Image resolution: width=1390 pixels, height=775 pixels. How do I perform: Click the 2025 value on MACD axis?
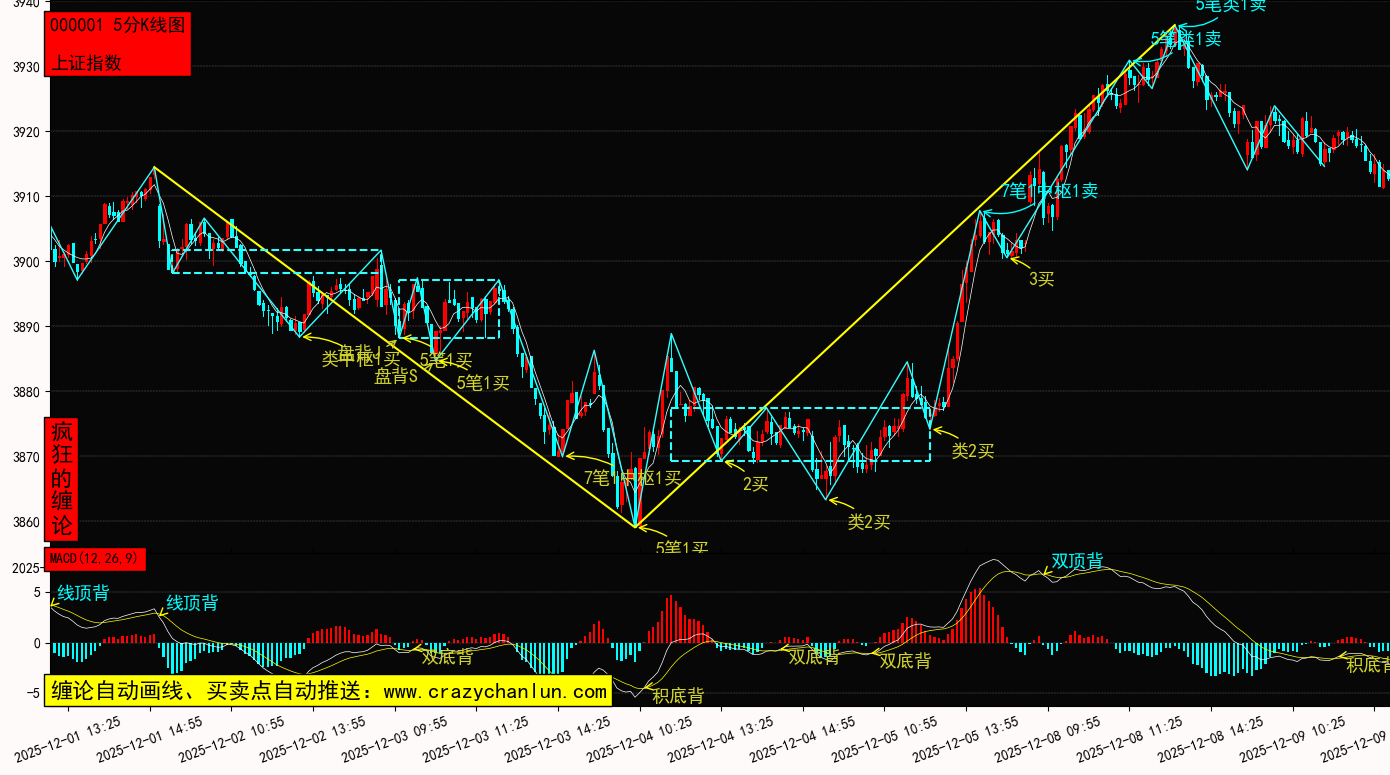pyautogui.click(x=24, y=568)
